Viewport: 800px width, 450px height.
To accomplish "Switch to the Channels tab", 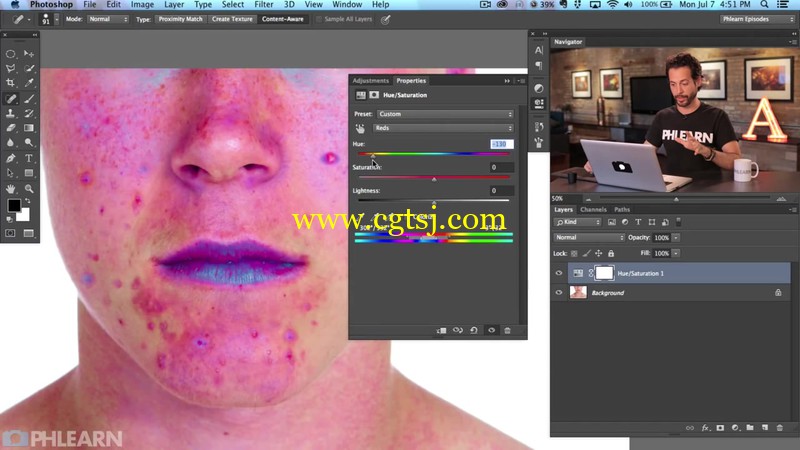I will click(593, 210).
